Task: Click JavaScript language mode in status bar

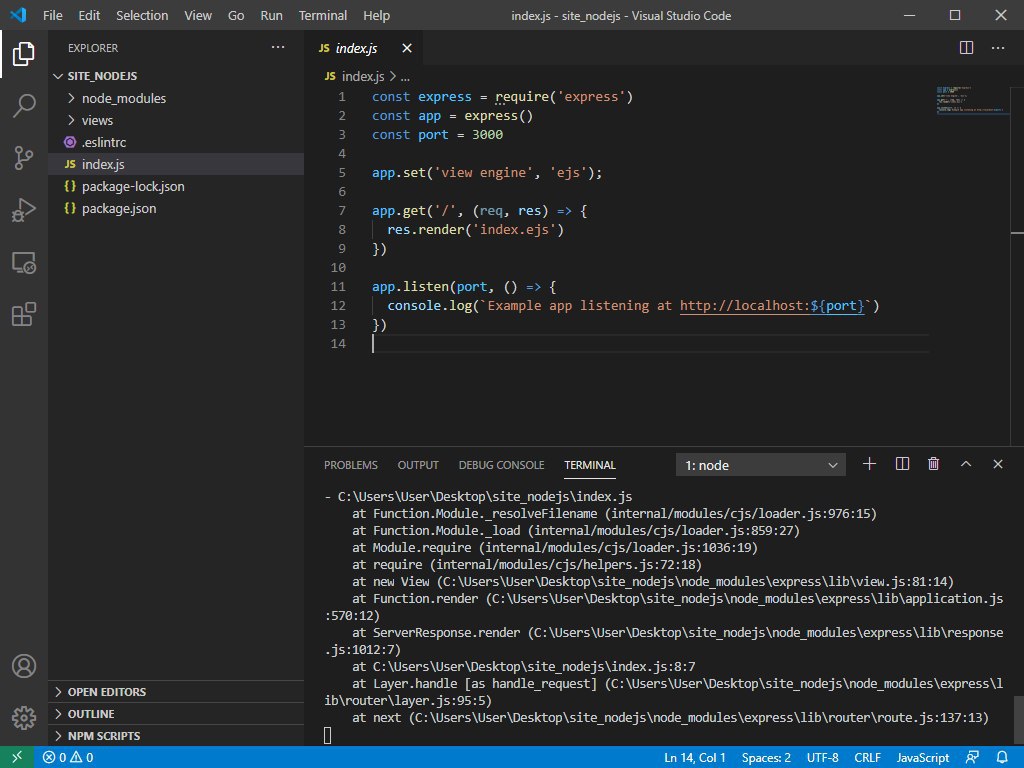Action: [x=922, y=758]
